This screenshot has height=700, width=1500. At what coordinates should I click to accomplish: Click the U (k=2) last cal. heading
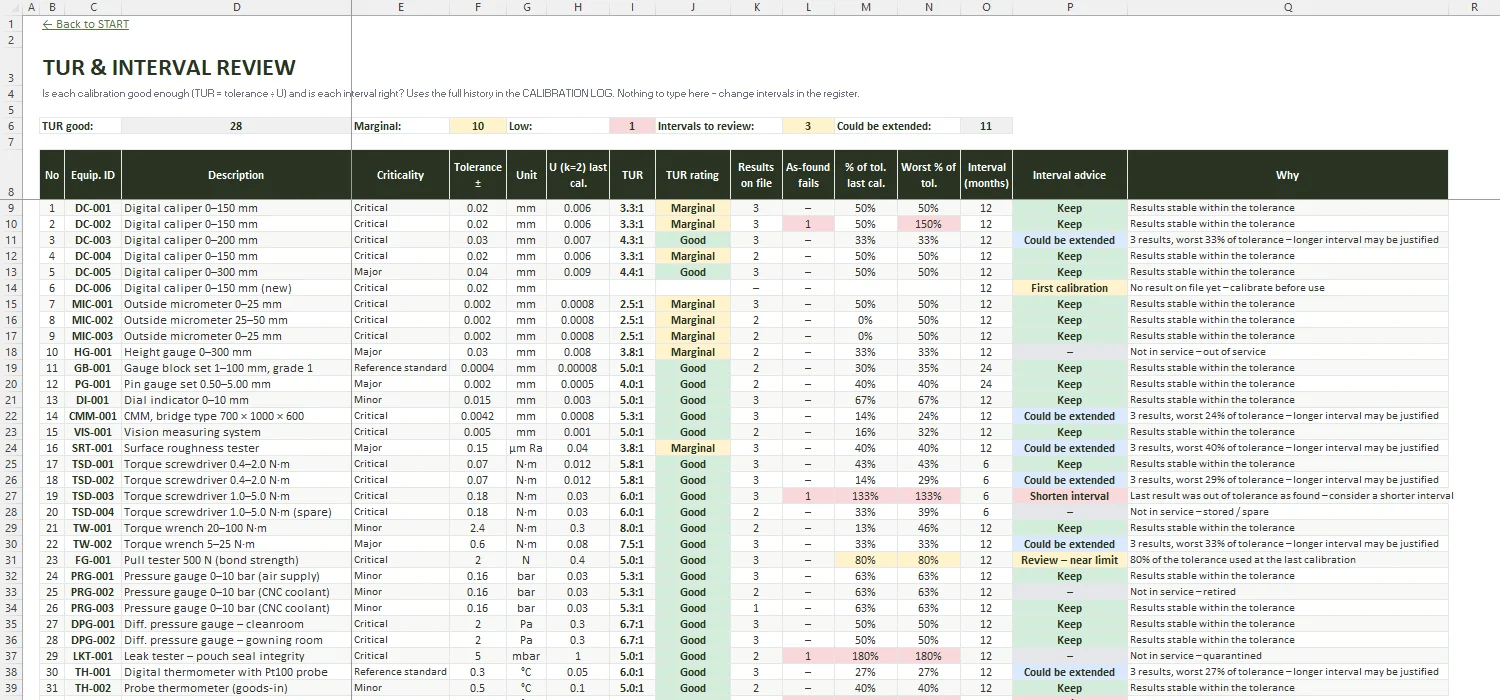point(578,175)
